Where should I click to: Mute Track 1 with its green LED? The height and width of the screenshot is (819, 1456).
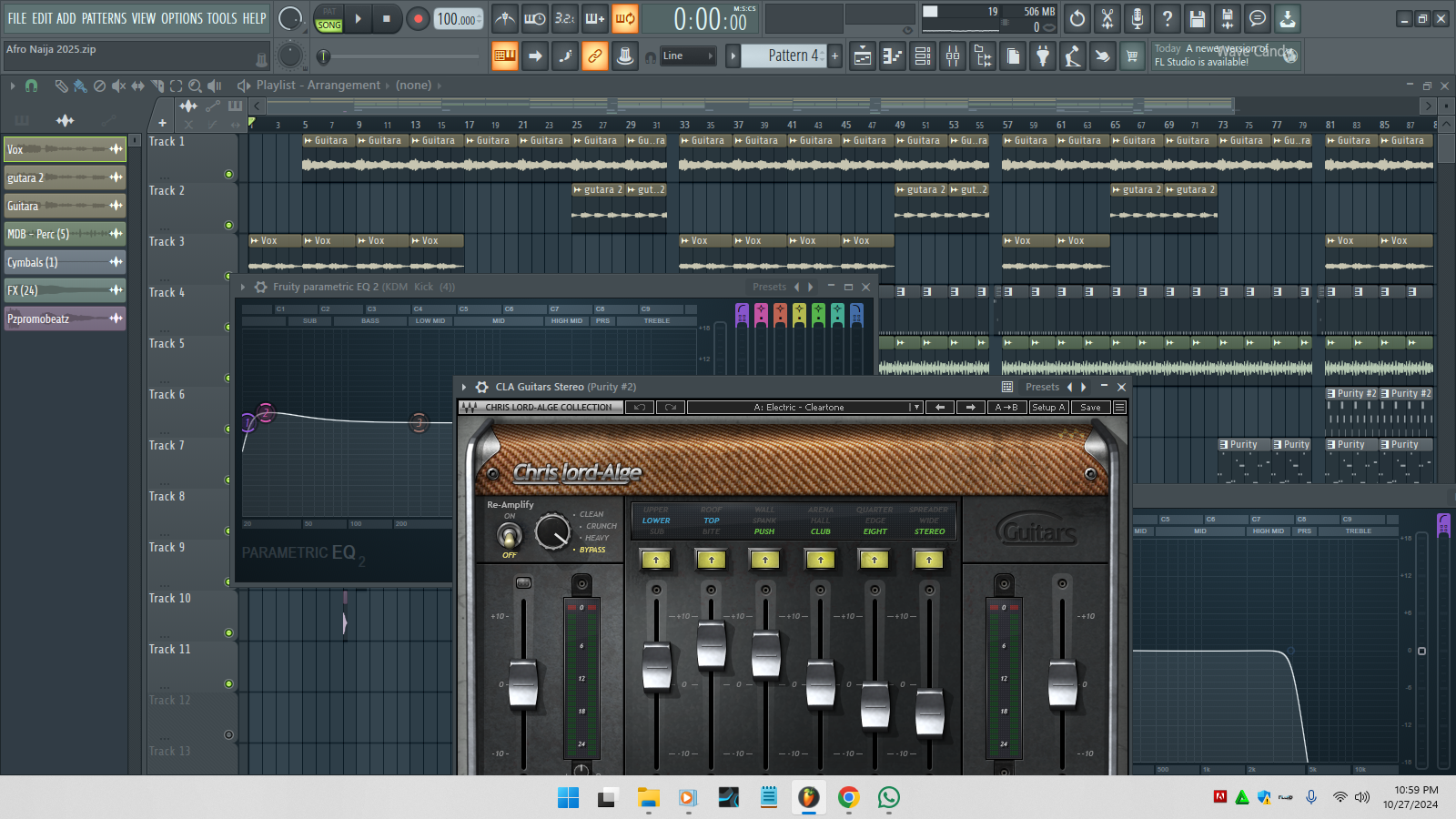228,175
